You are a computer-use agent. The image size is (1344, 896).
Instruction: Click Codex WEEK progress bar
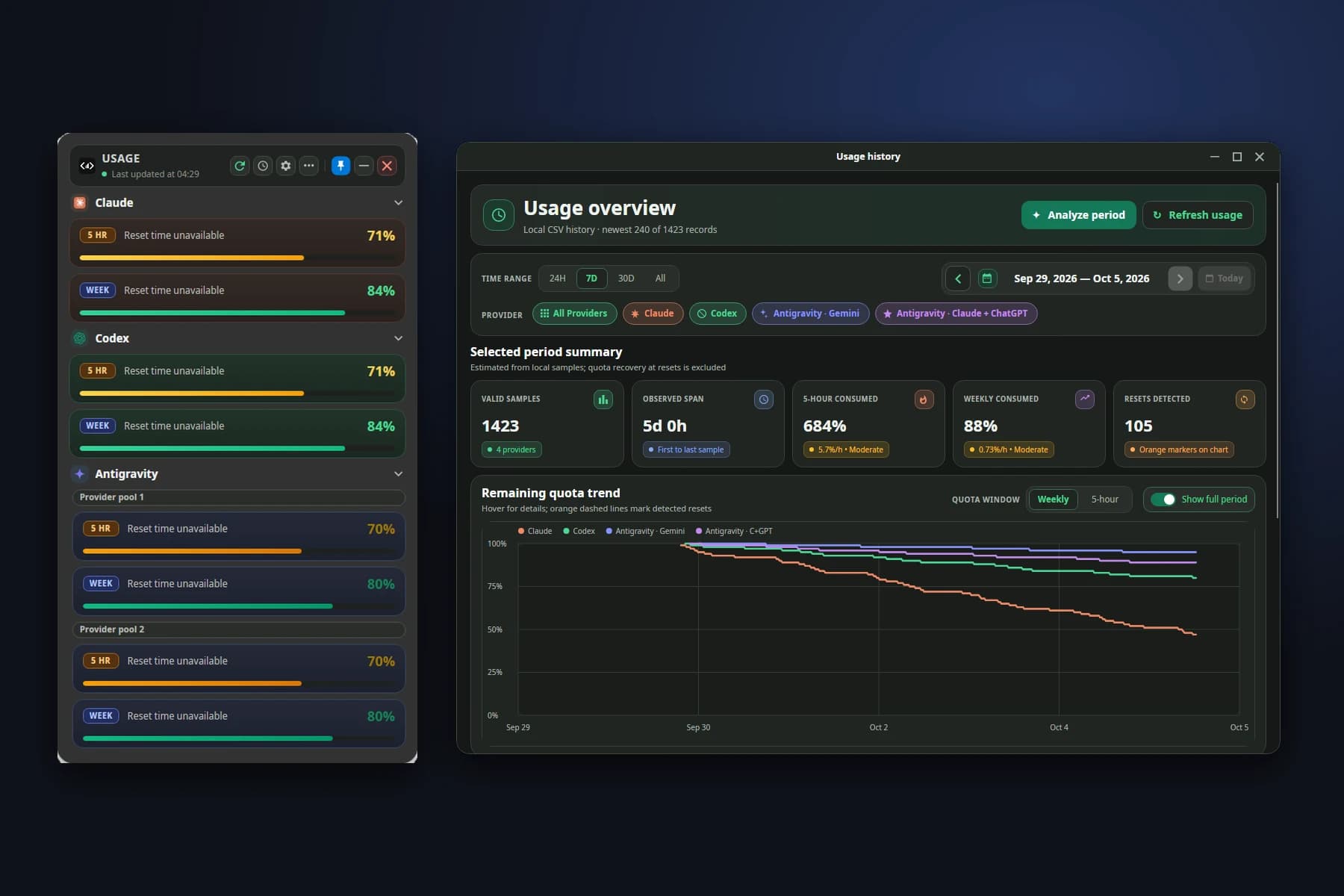click(237, 449)
